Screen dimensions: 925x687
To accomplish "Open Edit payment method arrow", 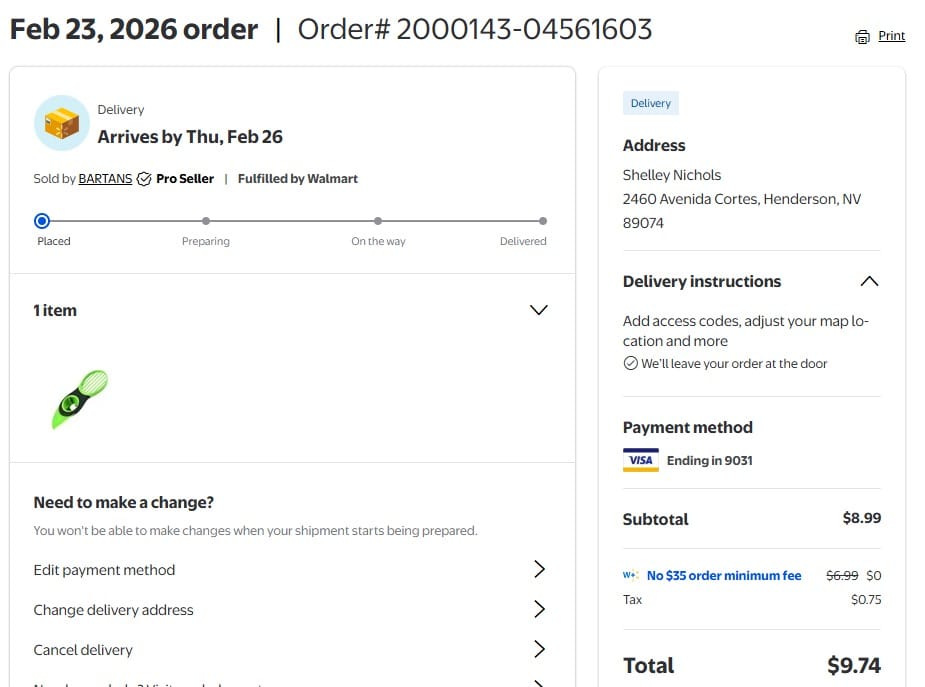I will pyautogui.click(x=539, y=570).
